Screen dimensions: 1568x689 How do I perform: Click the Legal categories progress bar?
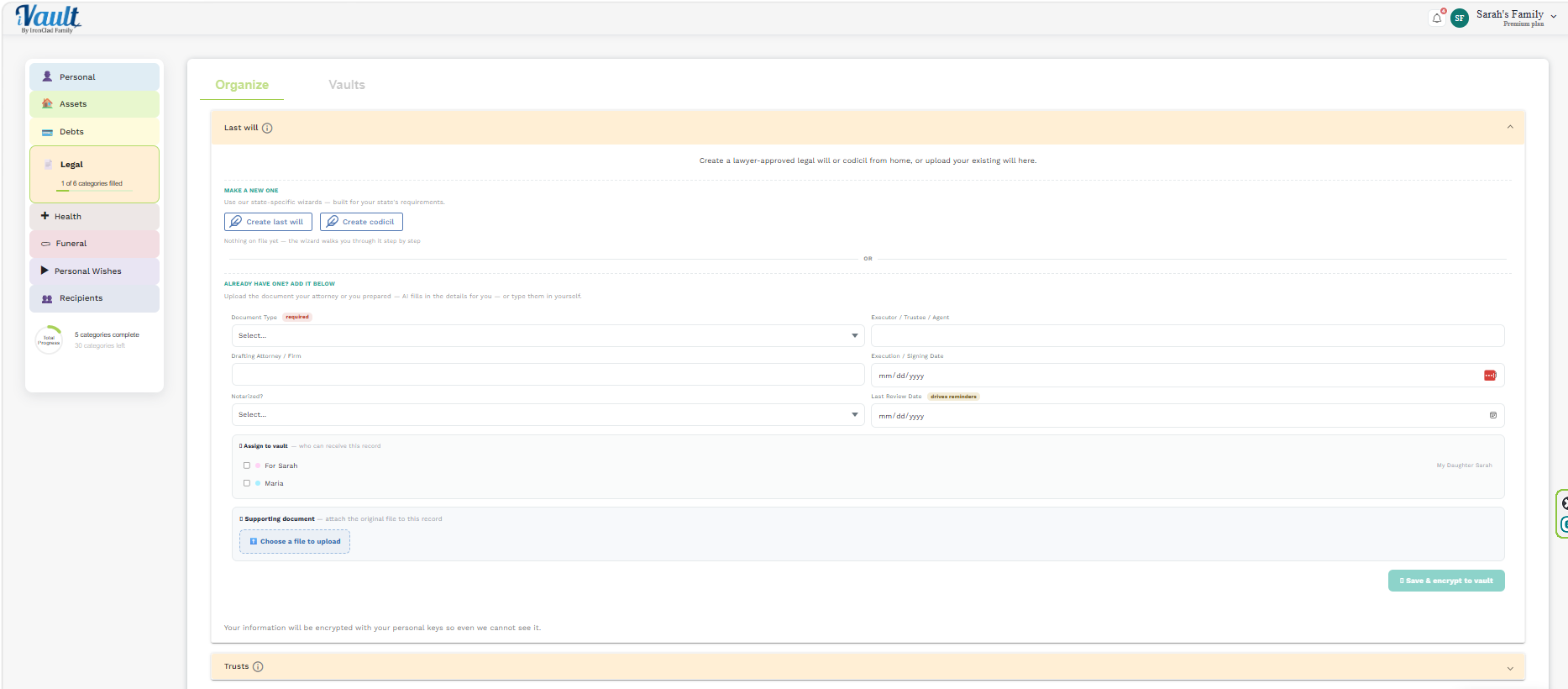94,191
